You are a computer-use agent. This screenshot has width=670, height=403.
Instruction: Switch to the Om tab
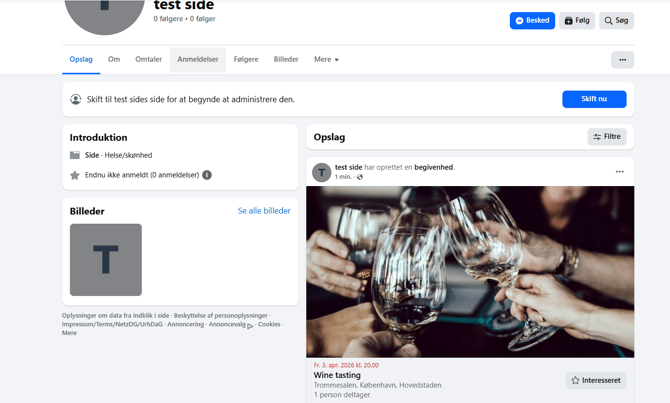(114, 60)
